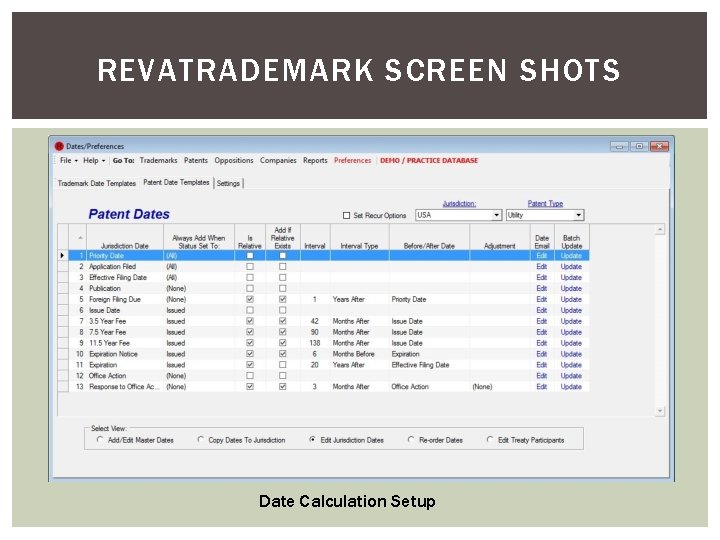
Task: Enable Set Recur Options checkbox
Action: pyautogui.click(x=347, y=215)
